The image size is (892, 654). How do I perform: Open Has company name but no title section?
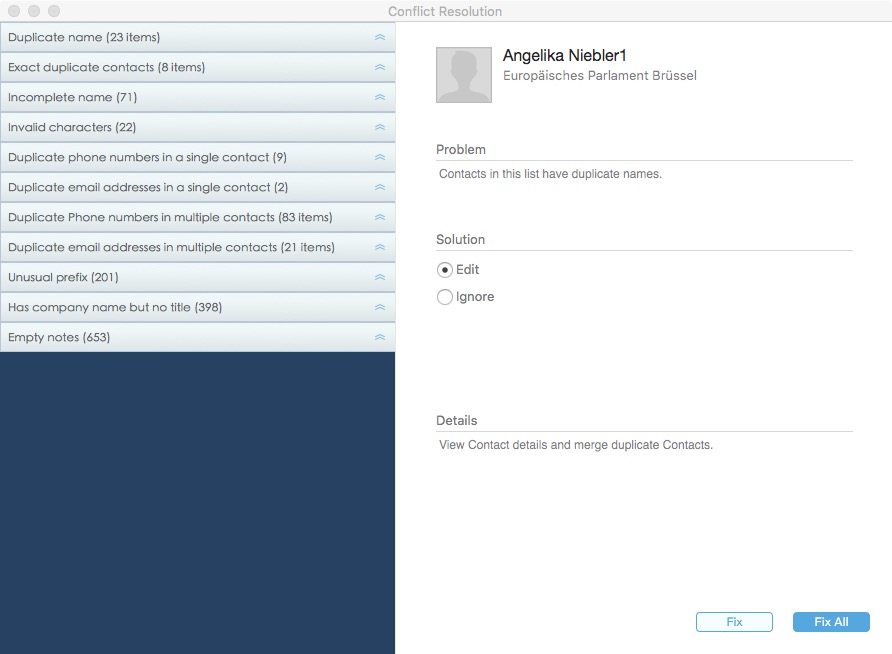[115, 307]
